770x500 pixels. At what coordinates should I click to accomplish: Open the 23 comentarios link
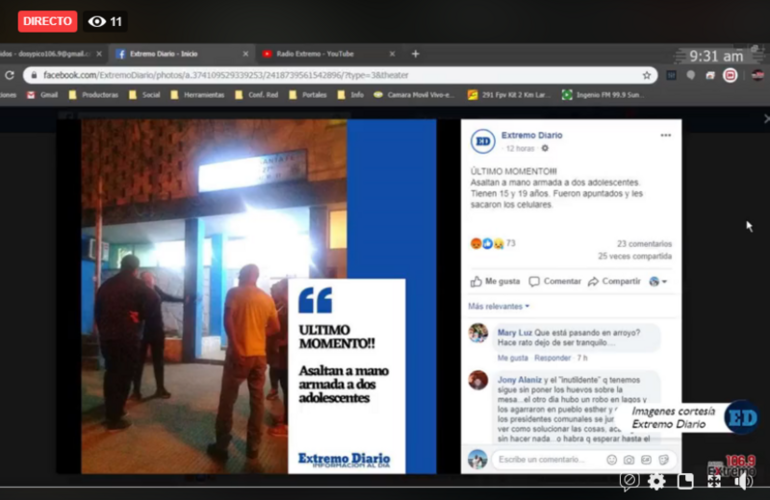click(644, 244)
